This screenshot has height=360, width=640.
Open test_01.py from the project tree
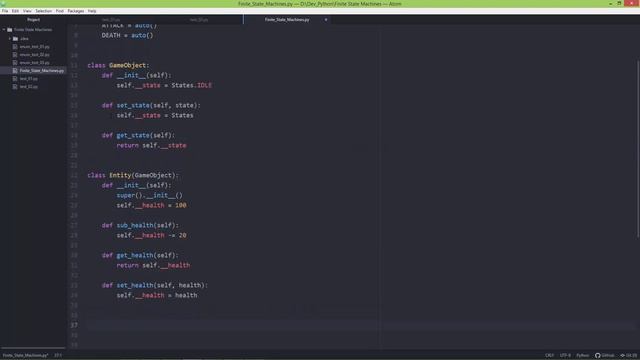click(29, 78)
